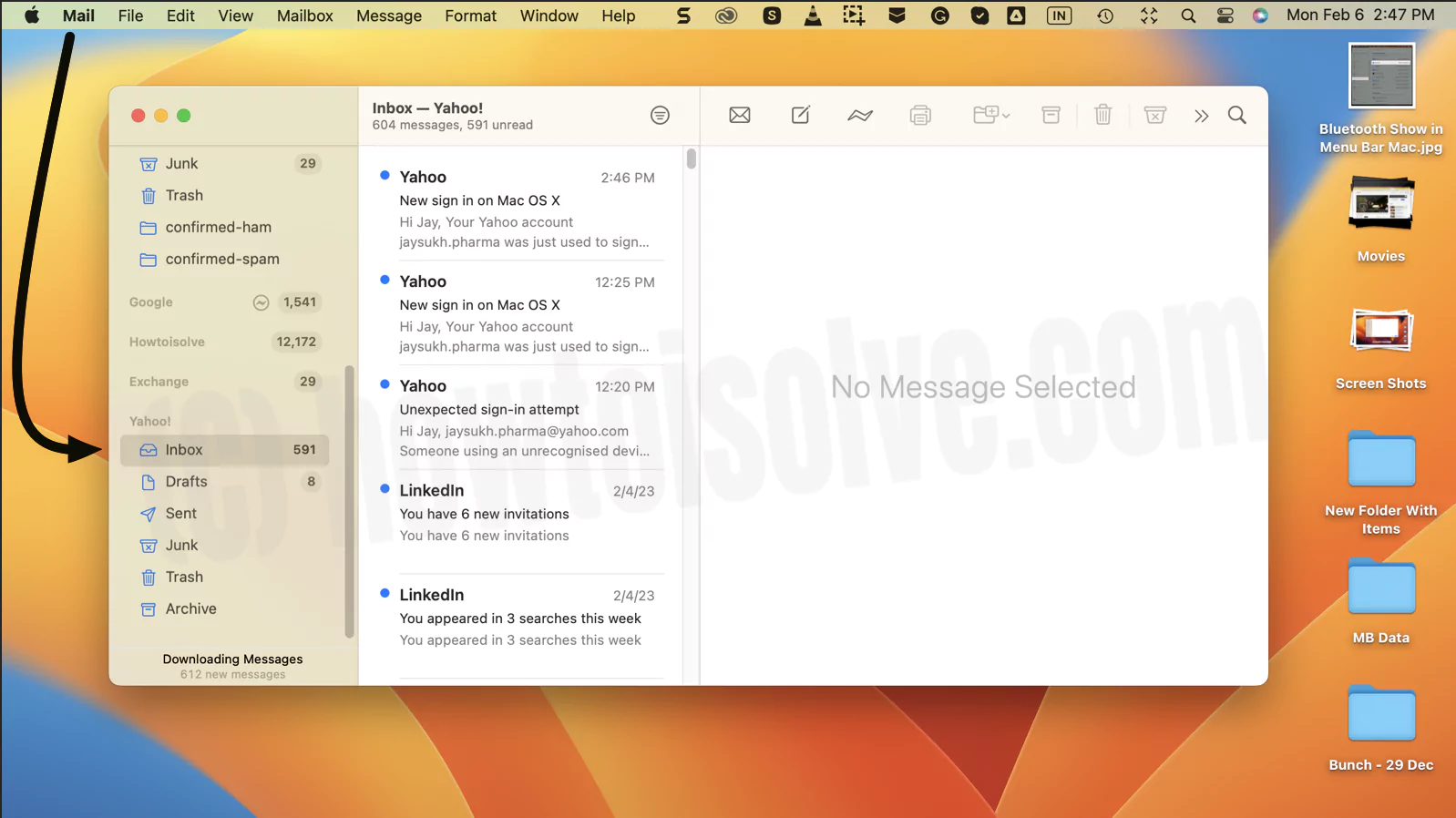Select the Movies desktop item
This screenshot has width=1456, height=818.
click(1380, 220)
